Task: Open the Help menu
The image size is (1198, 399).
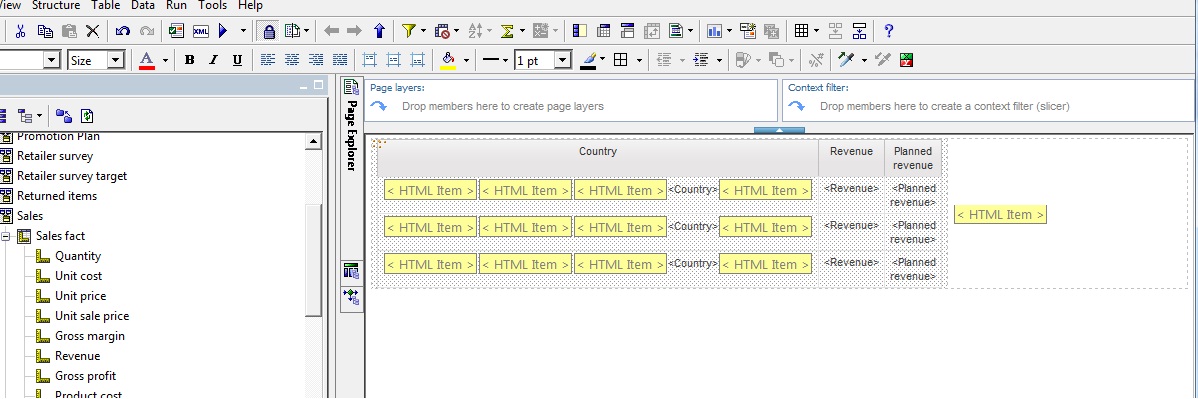Action: (250, 5)
